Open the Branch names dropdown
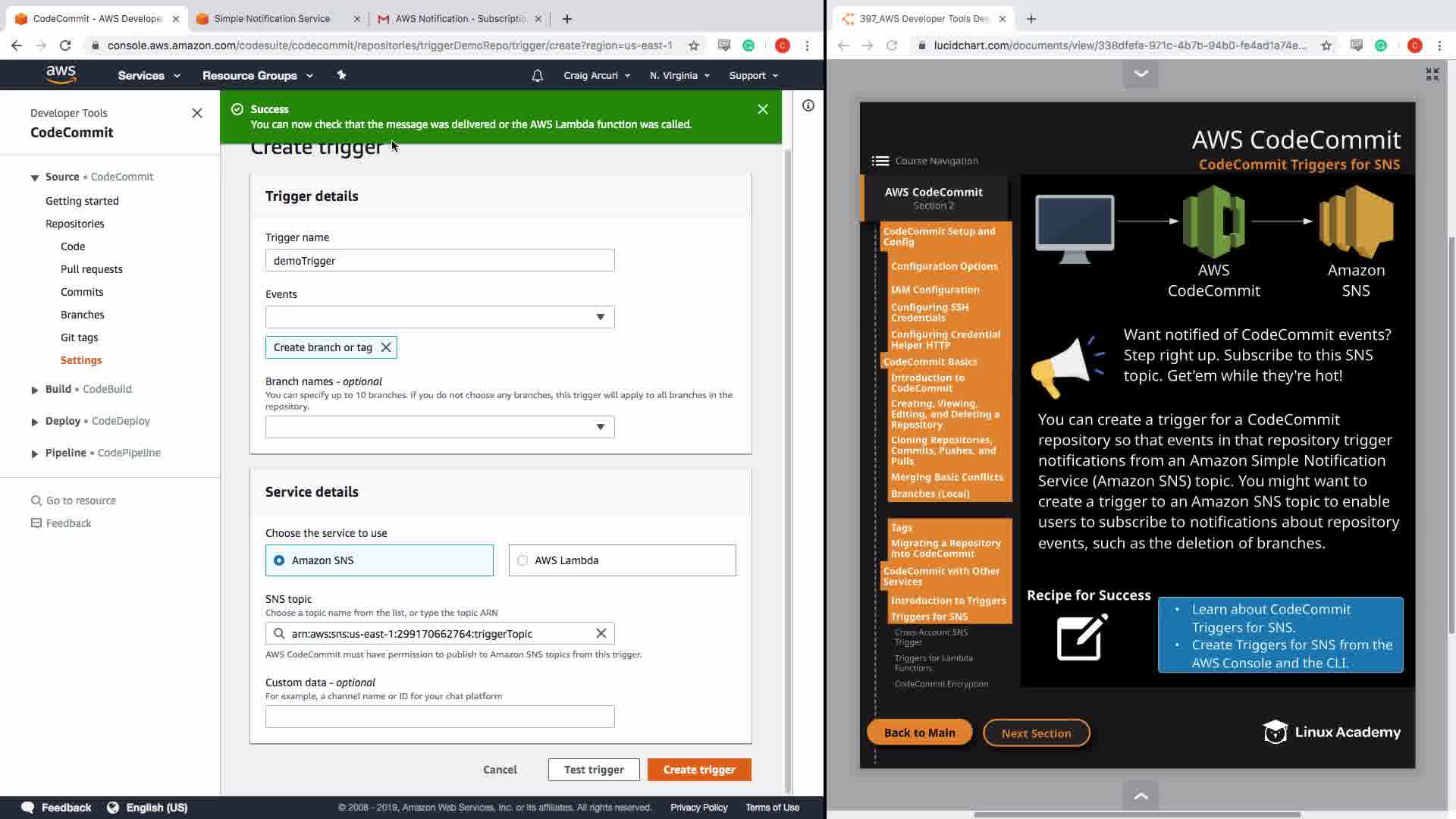Screen dimensions: 1456x819 440,427
